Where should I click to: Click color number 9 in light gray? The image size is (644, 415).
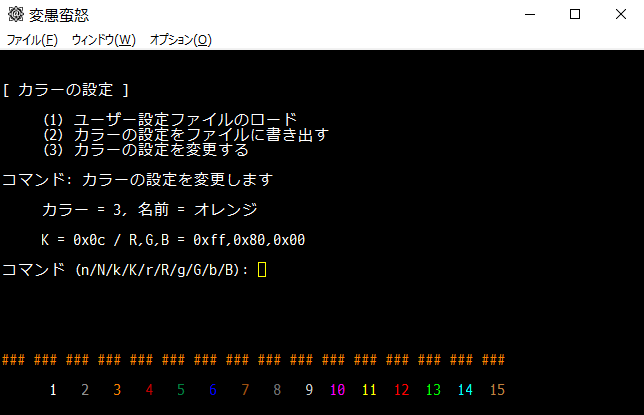[x=309, y=390]
